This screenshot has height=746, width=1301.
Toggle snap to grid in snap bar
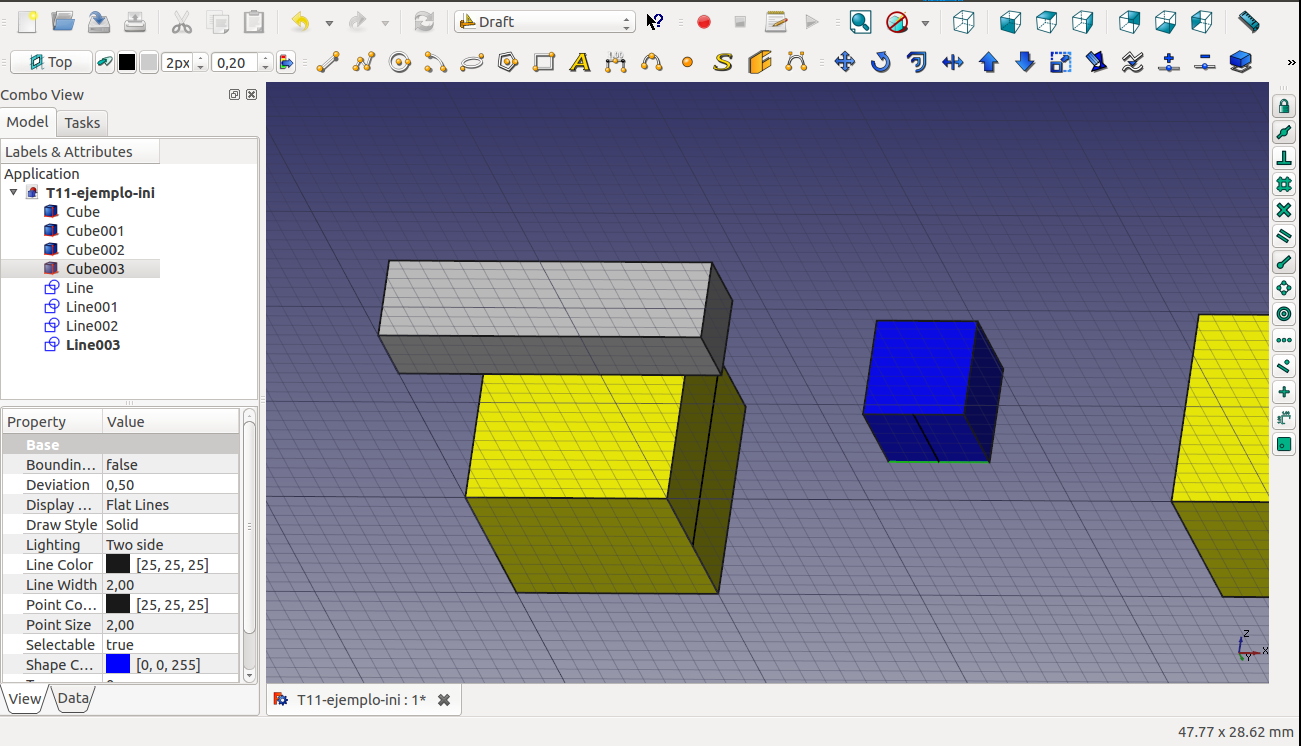click(1284, 185)
